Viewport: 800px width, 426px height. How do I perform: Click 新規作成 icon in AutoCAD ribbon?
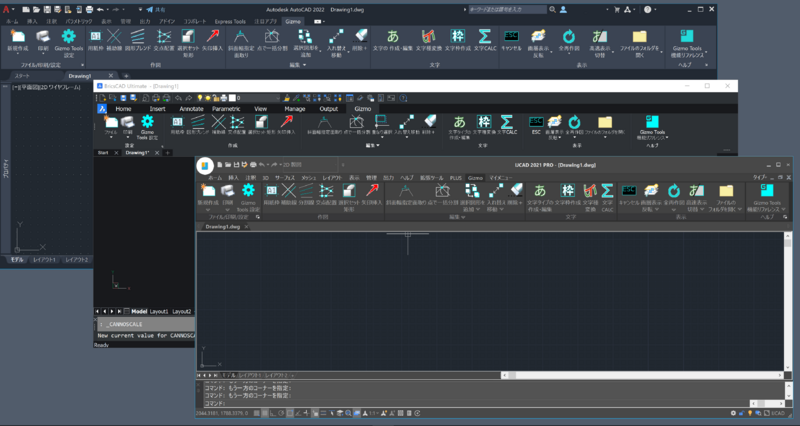18,37
